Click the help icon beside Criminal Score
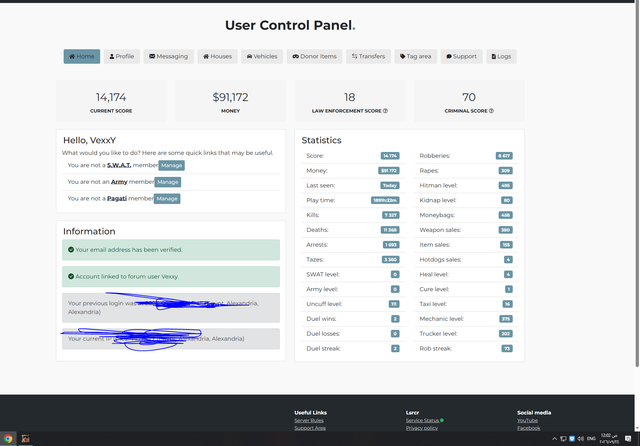The width and height of the screenshot is (640, 446). tap(491, 111)
